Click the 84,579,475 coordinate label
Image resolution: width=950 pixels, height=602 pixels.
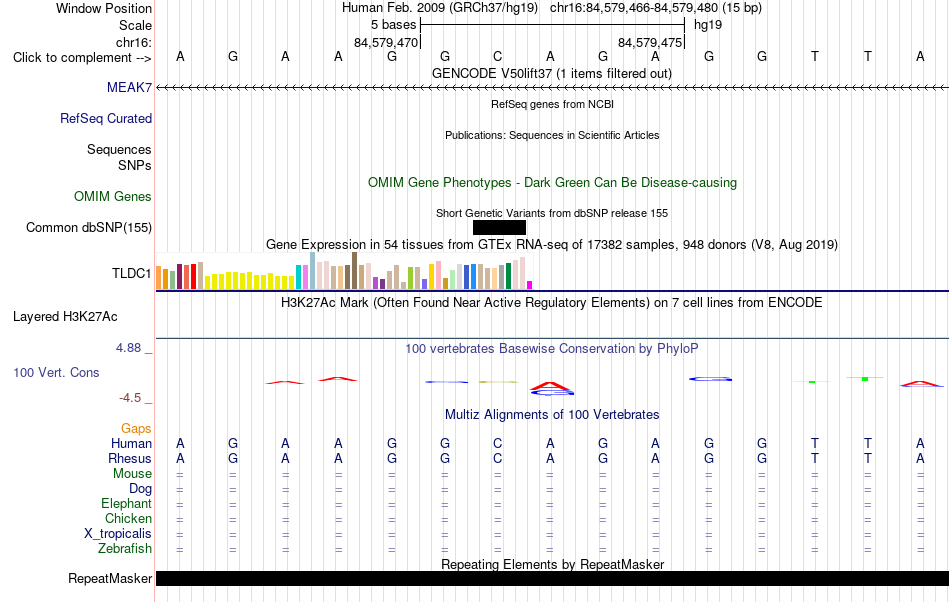[650, 42]
